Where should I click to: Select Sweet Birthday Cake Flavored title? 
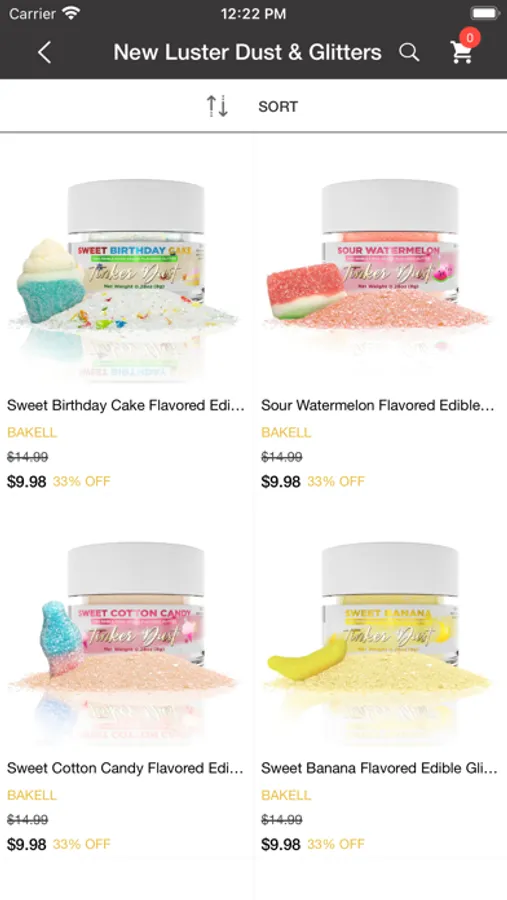pos(126,405)
